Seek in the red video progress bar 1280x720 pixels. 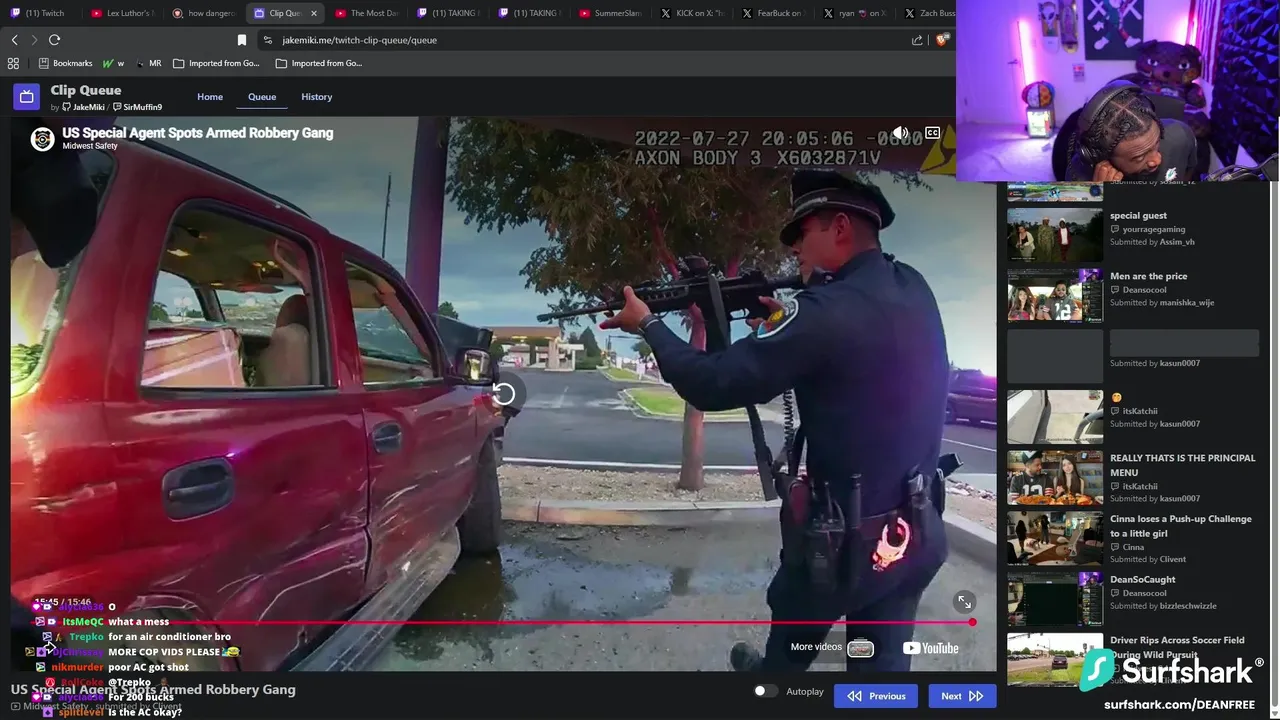tap(503, 622)
